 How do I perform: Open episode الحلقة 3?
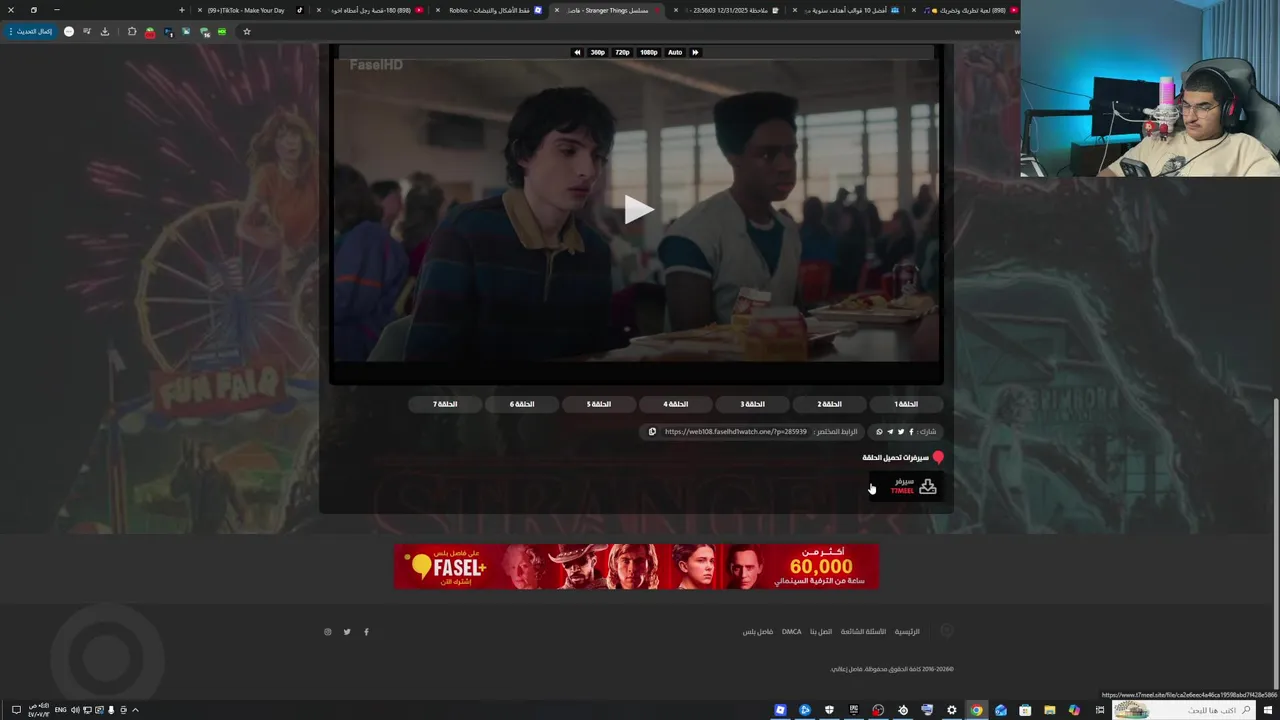(x=752, y=404)
